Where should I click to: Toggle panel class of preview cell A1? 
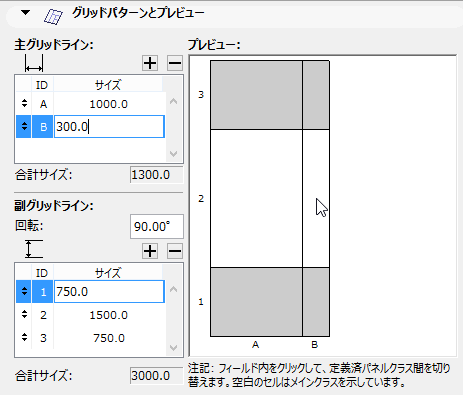pyautogui.click(x=256, y=302)
